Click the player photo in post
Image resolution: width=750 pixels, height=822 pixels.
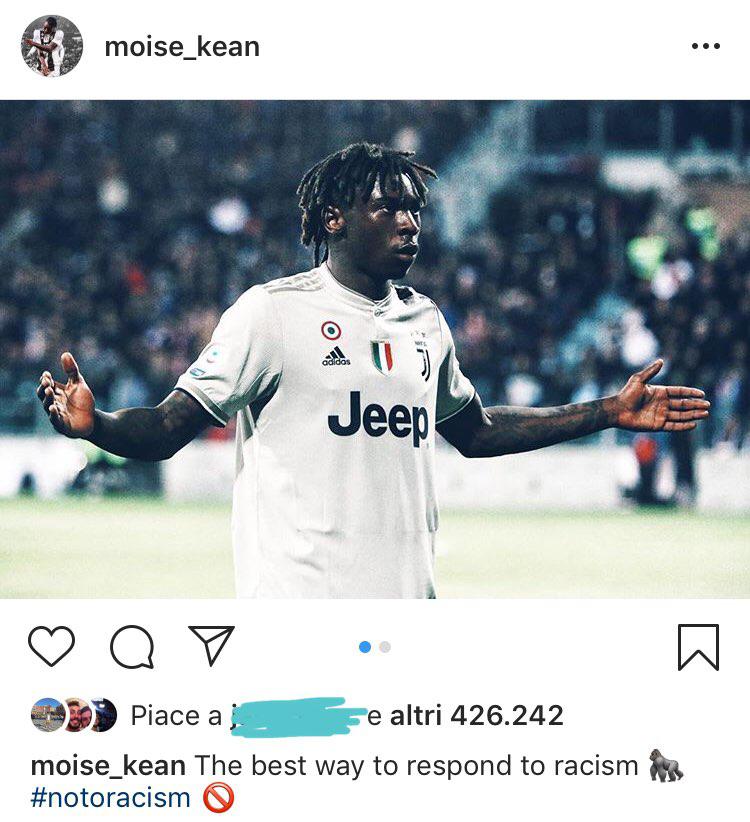[375, 349]
